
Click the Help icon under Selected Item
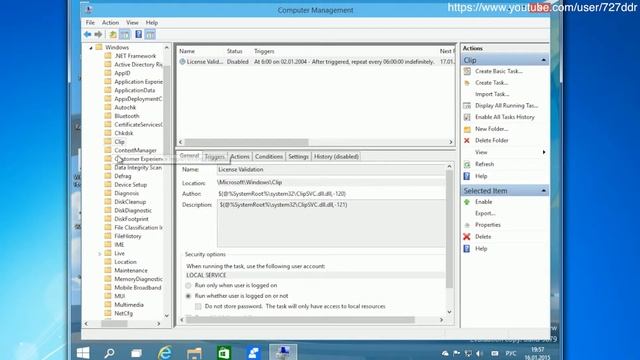[467, 249]
